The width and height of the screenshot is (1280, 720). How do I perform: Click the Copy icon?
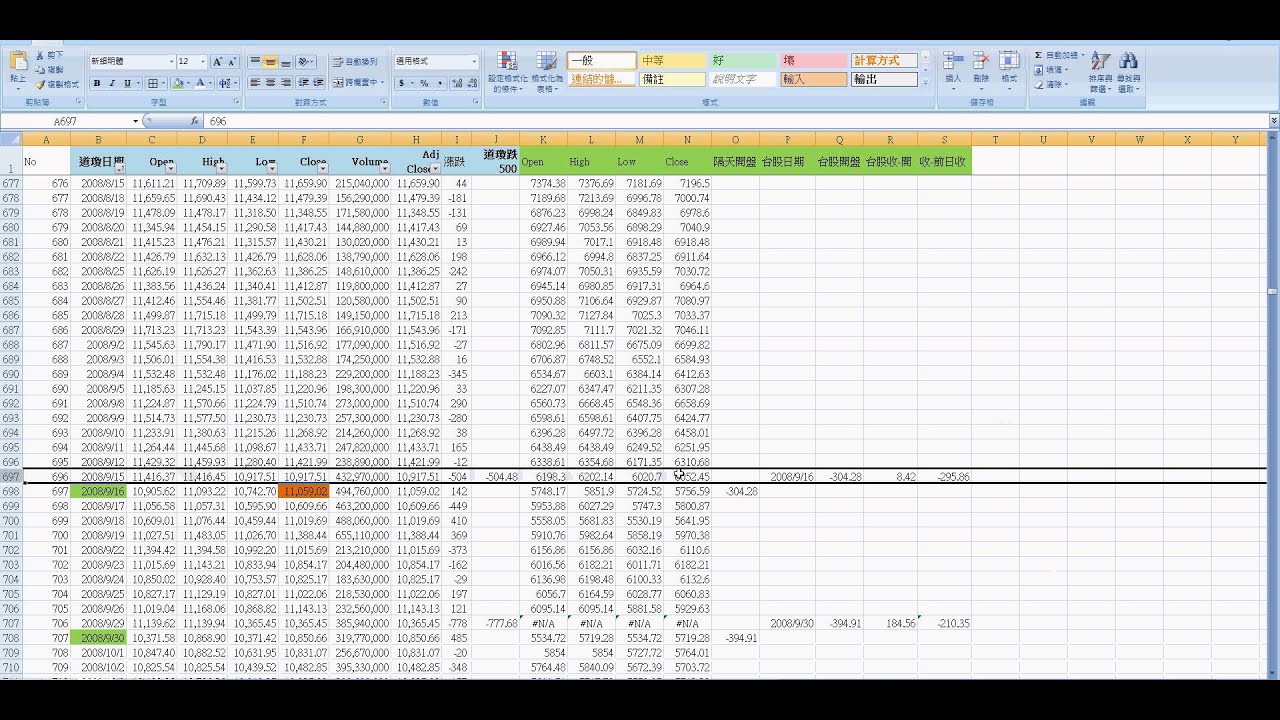click(x=40, y=70)
